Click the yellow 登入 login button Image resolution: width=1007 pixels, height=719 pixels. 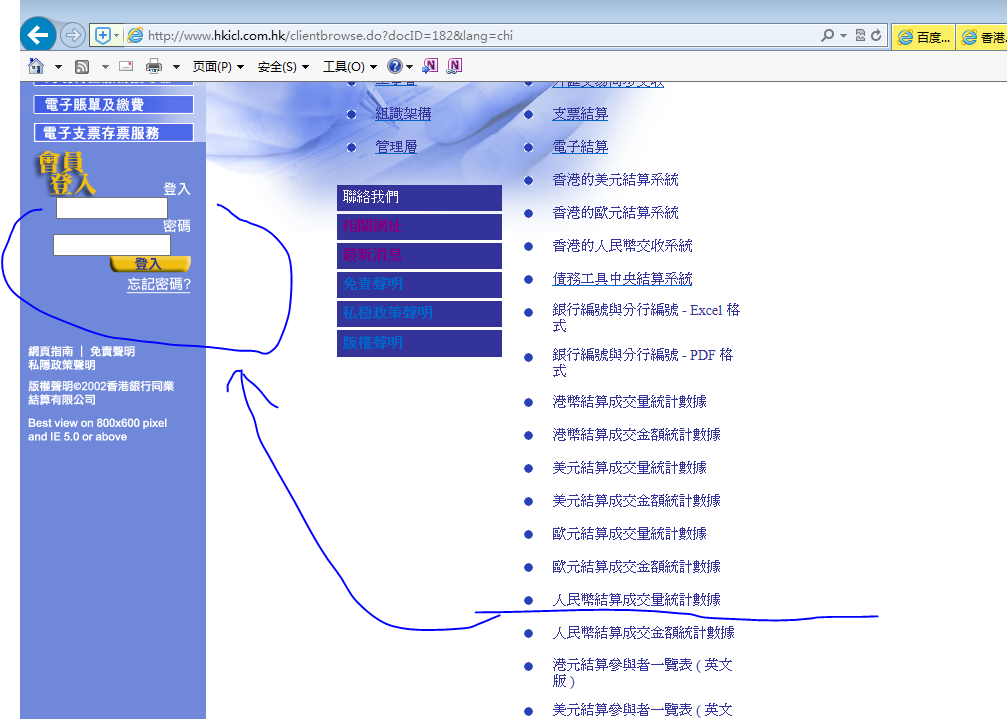(x=150, y=264)
